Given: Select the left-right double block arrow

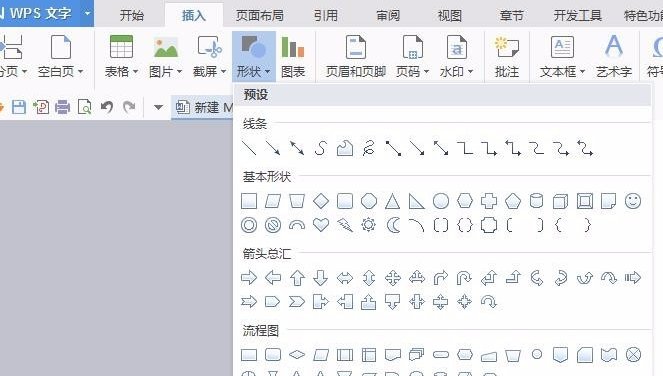Looking at the screenshot, I should pyautogui.click(x=345, y=278).
